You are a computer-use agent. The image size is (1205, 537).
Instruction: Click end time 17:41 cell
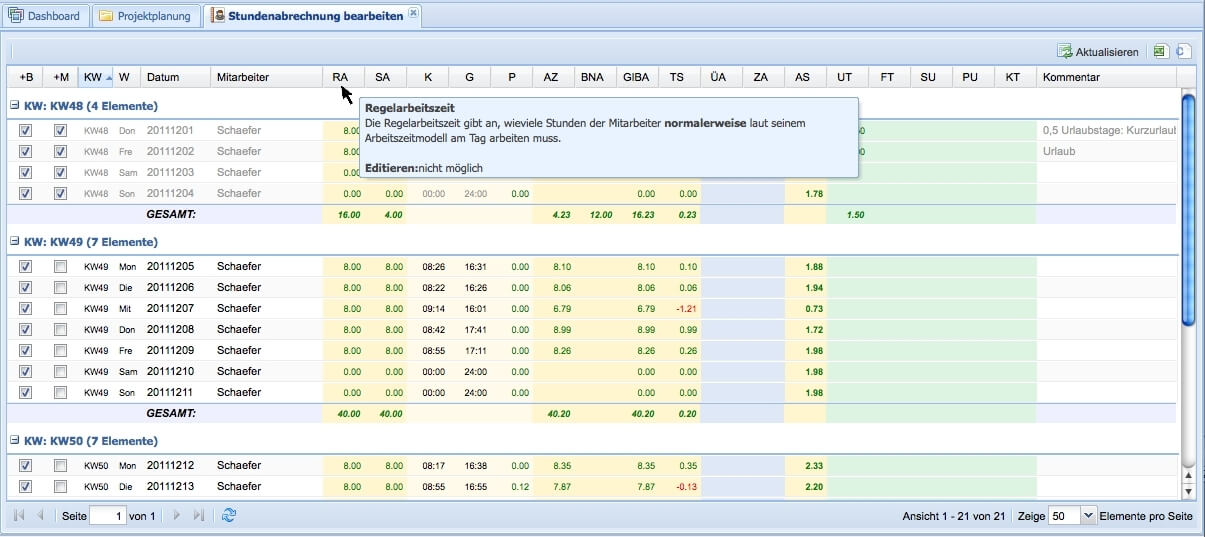click(x=475, y=329)
